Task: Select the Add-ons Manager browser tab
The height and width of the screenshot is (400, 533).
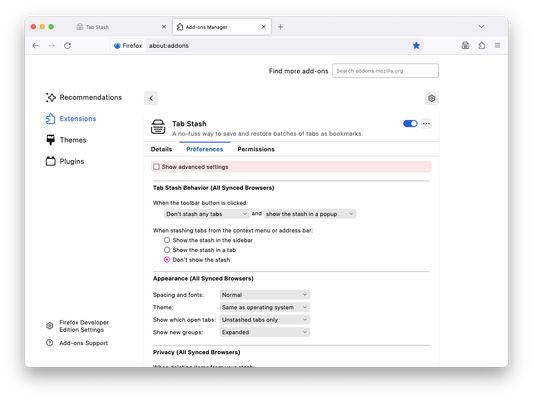Action: tap(222, 27)
